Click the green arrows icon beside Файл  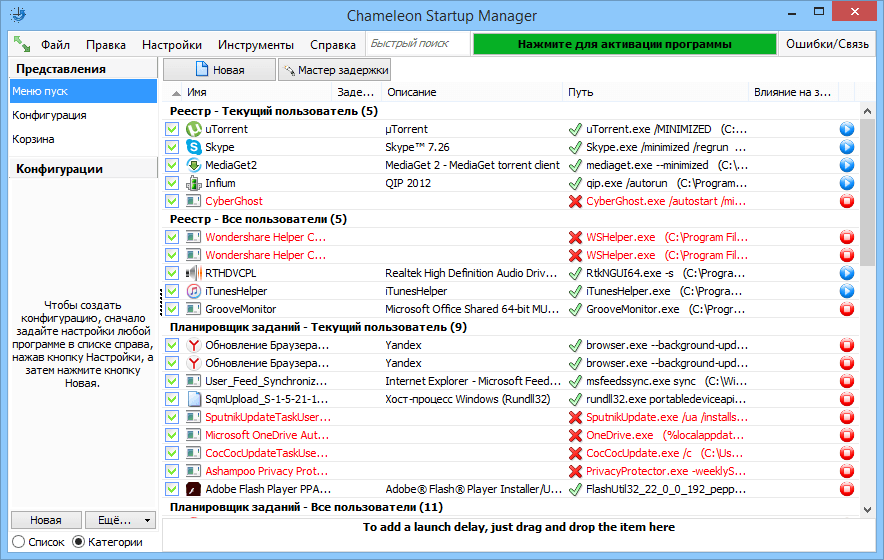tap(22, 44)
